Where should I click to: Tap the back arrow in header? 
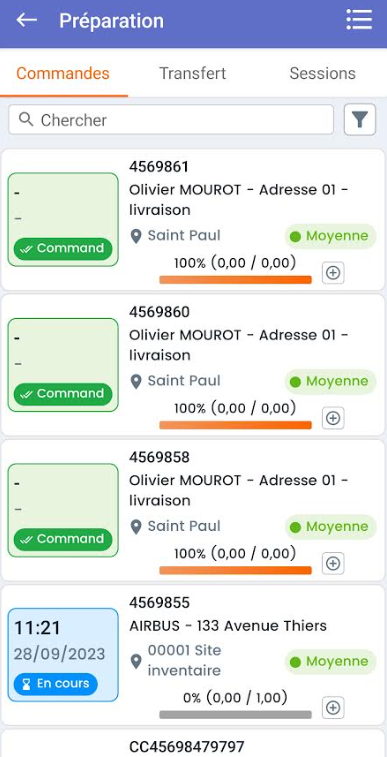tap(27, 20)
